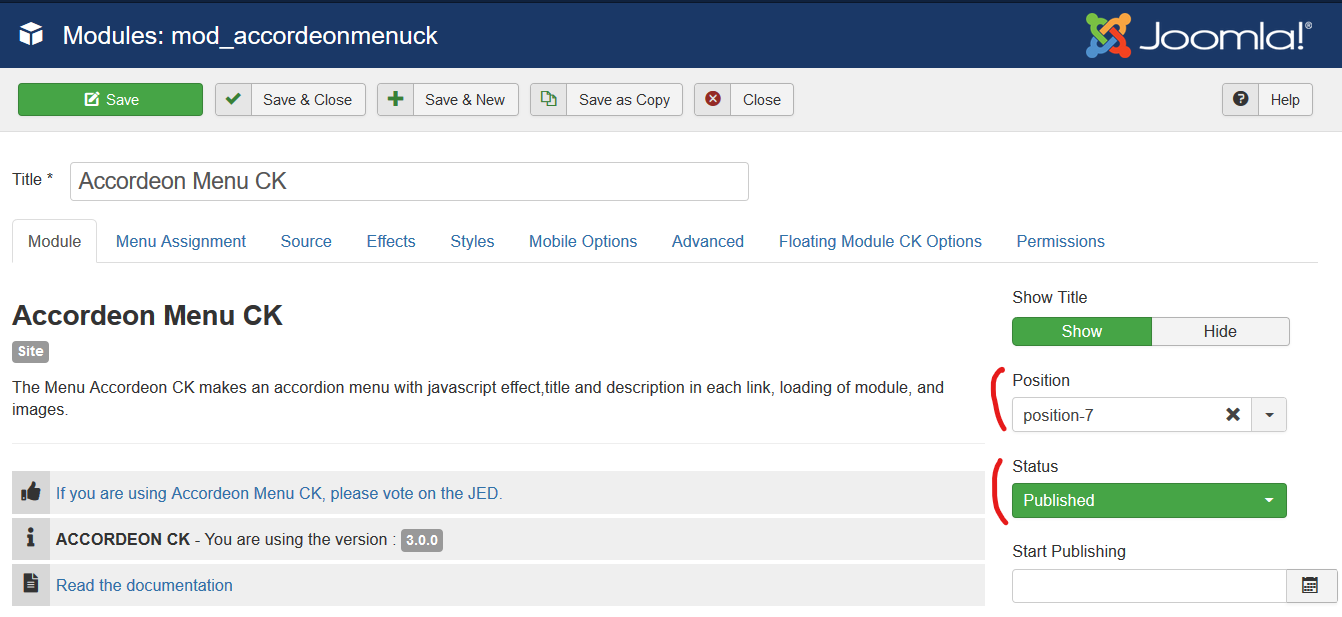Click the copy icon of Save as Copy
1342x617 pixels.
click(x=548, y=99)
